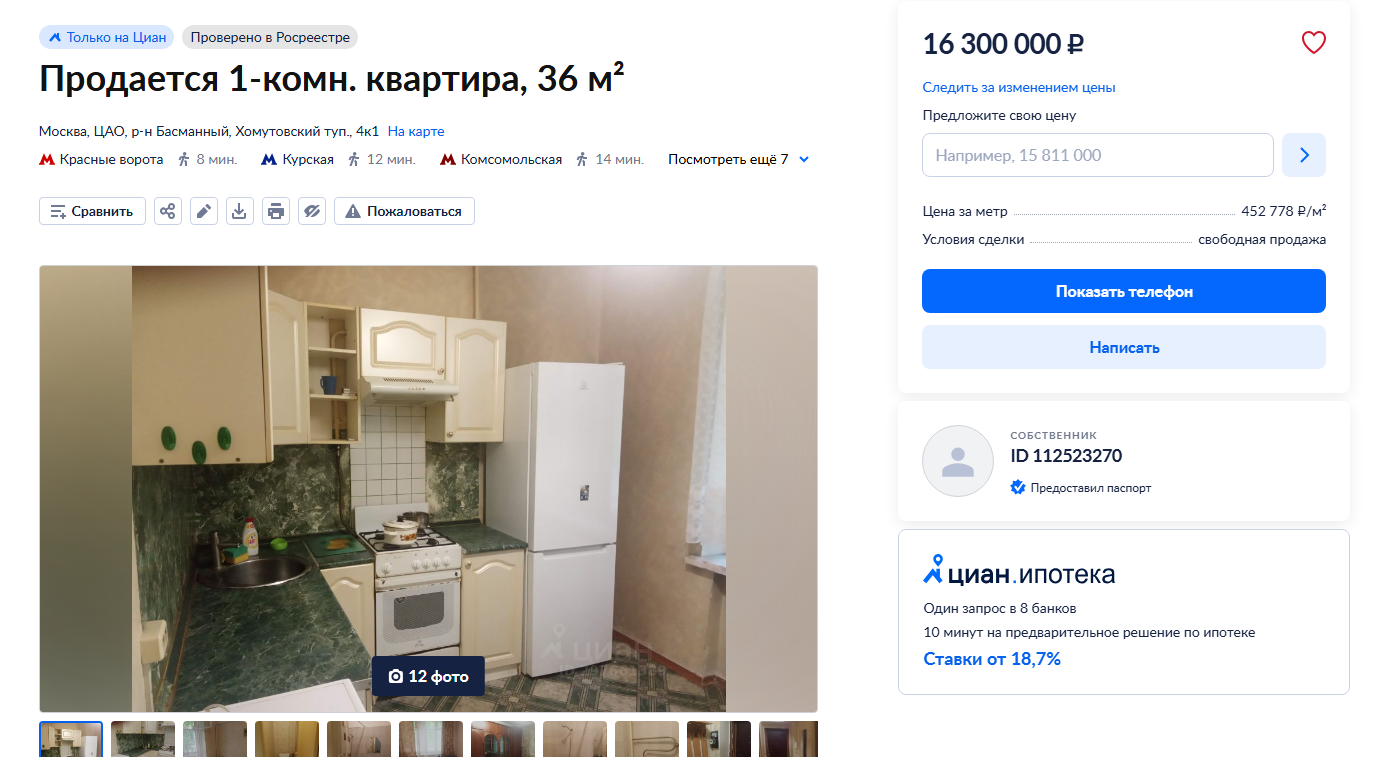Open 'На карте' map link

coord(416,131)
